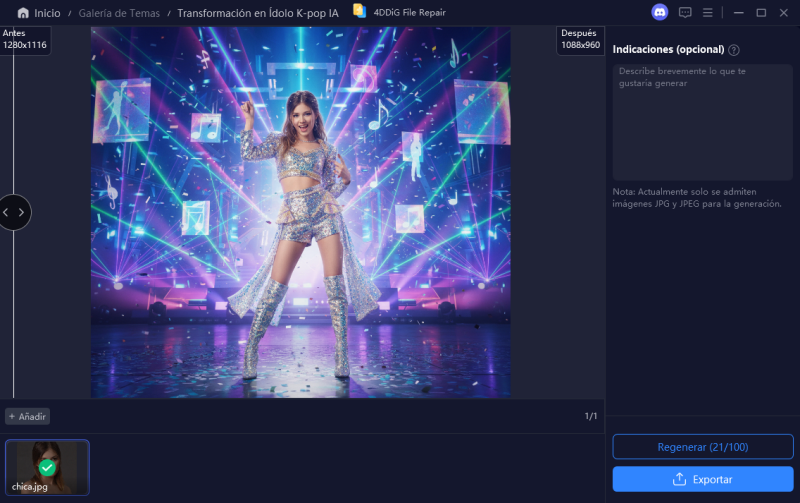Open the hamburger menu in title bar
The width and height of the screenshot is (800, 503).
click(x=708, y=13)
